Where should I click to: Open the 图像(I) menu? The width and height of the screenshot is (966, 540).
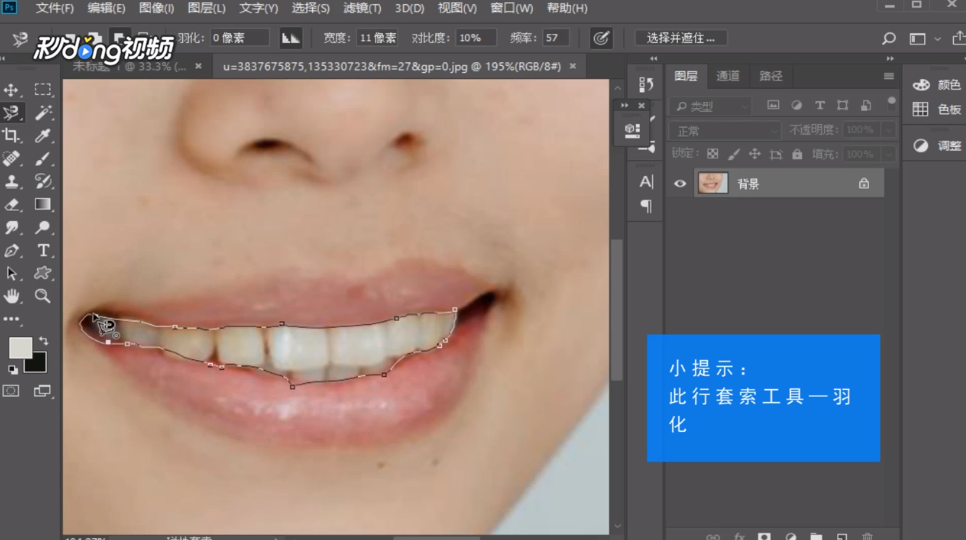click(x=156, y=9)
